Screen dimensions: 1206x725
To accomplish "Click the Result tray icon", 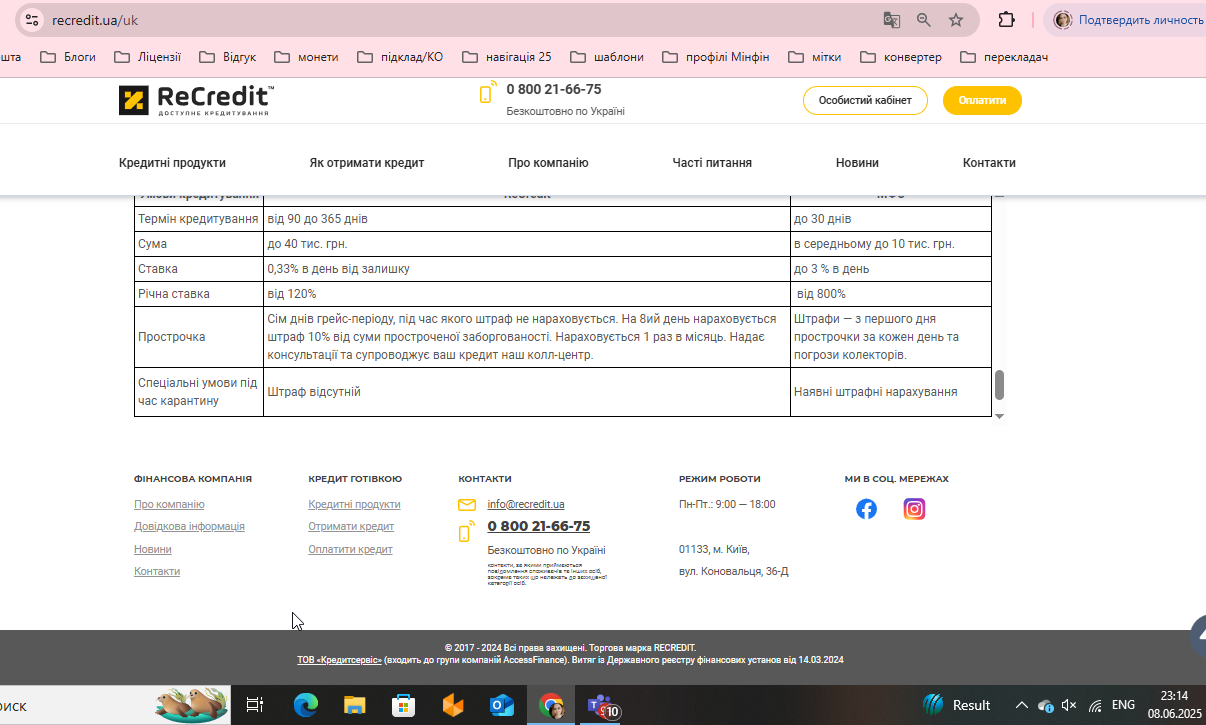I will tap(957, 705).
